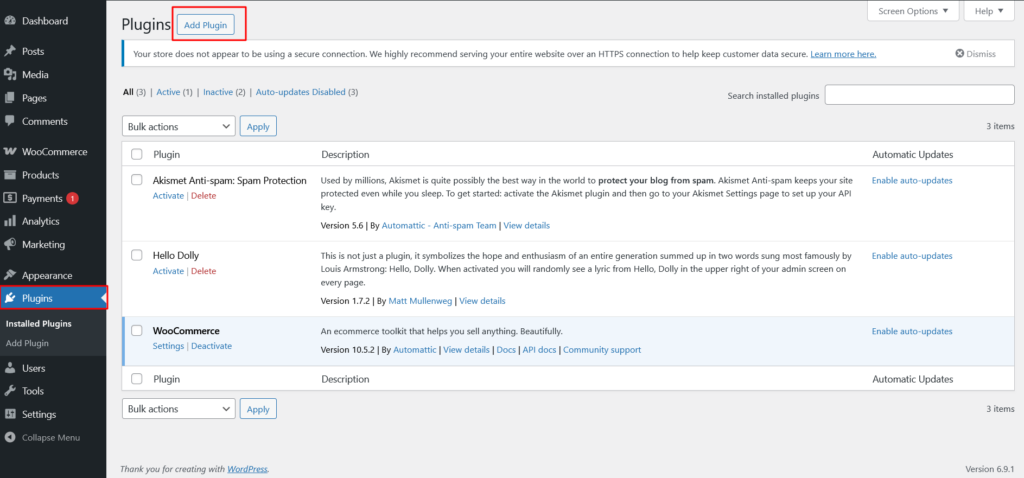This screenshot has height=478, width=1024.
Task: Expand the Help tab dropdown
Action: (x=988, y=11)
